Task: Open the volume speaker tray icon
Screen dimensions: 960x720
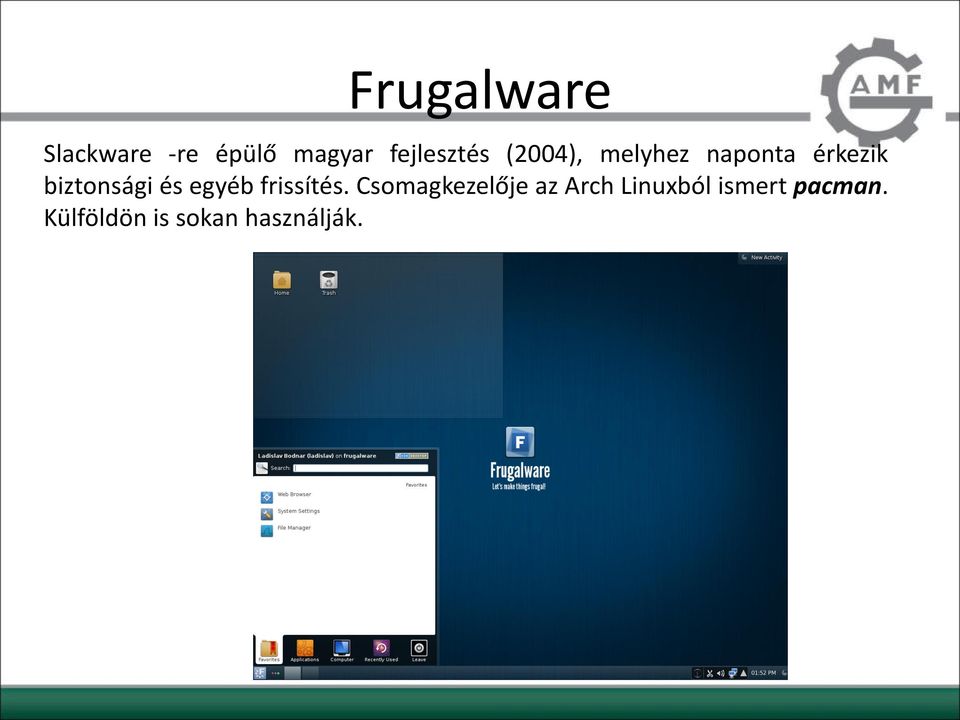Action: click(721, 673)
